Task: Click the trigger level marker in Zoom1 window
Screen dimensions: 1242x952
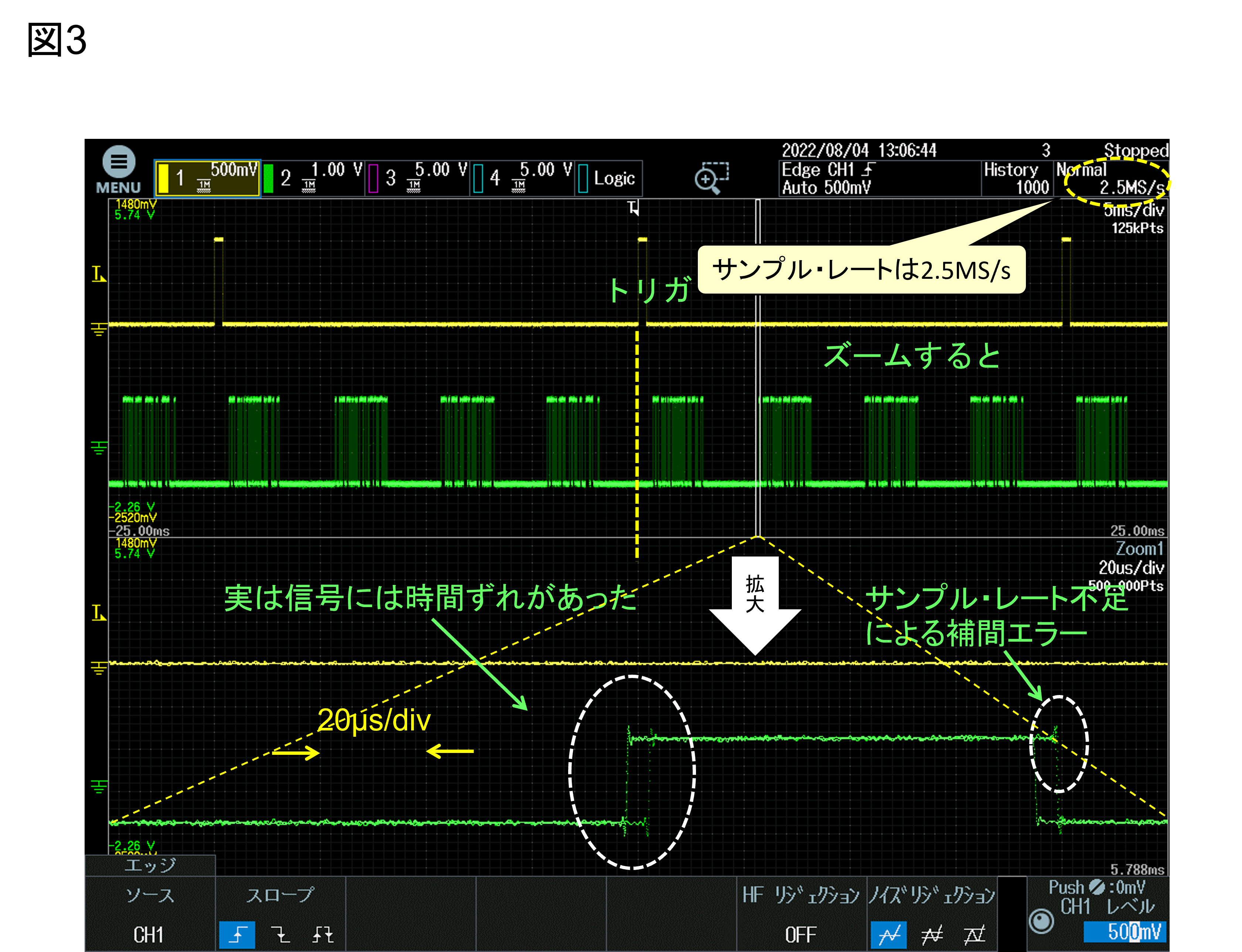Action: pos(99,613)
